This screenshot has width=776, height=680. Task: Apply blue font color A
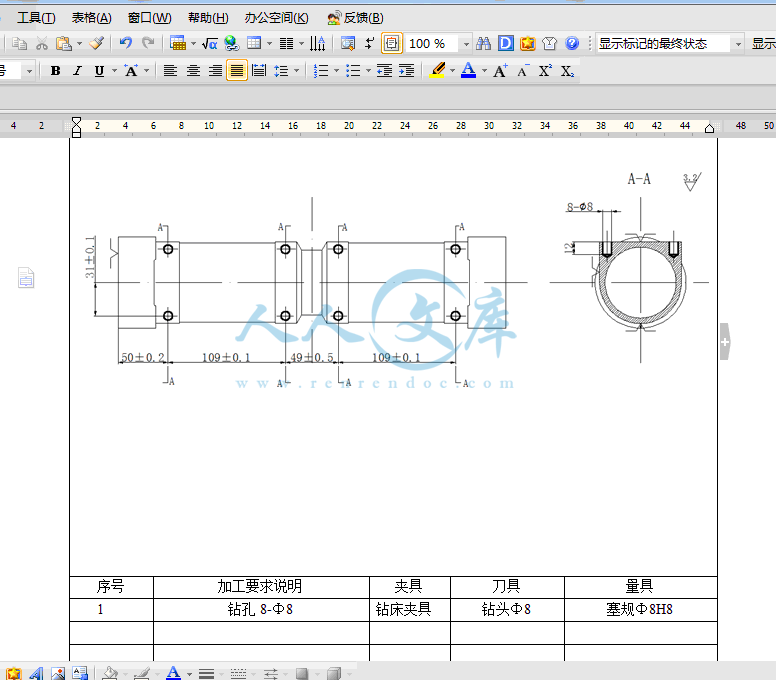coord(468,71)
